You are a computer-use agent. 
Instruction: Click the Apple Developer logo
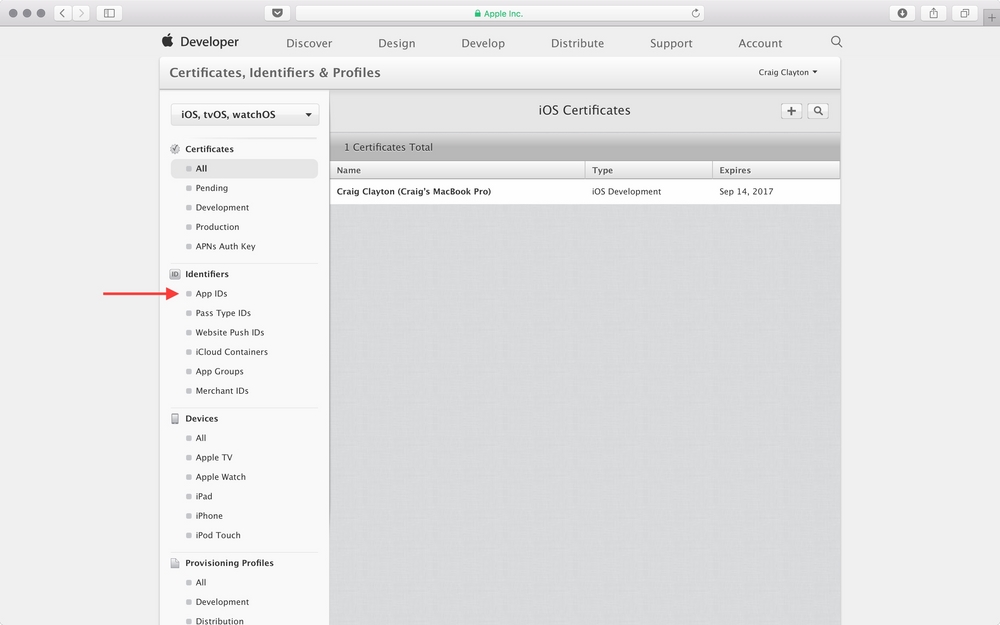(168, 41)
